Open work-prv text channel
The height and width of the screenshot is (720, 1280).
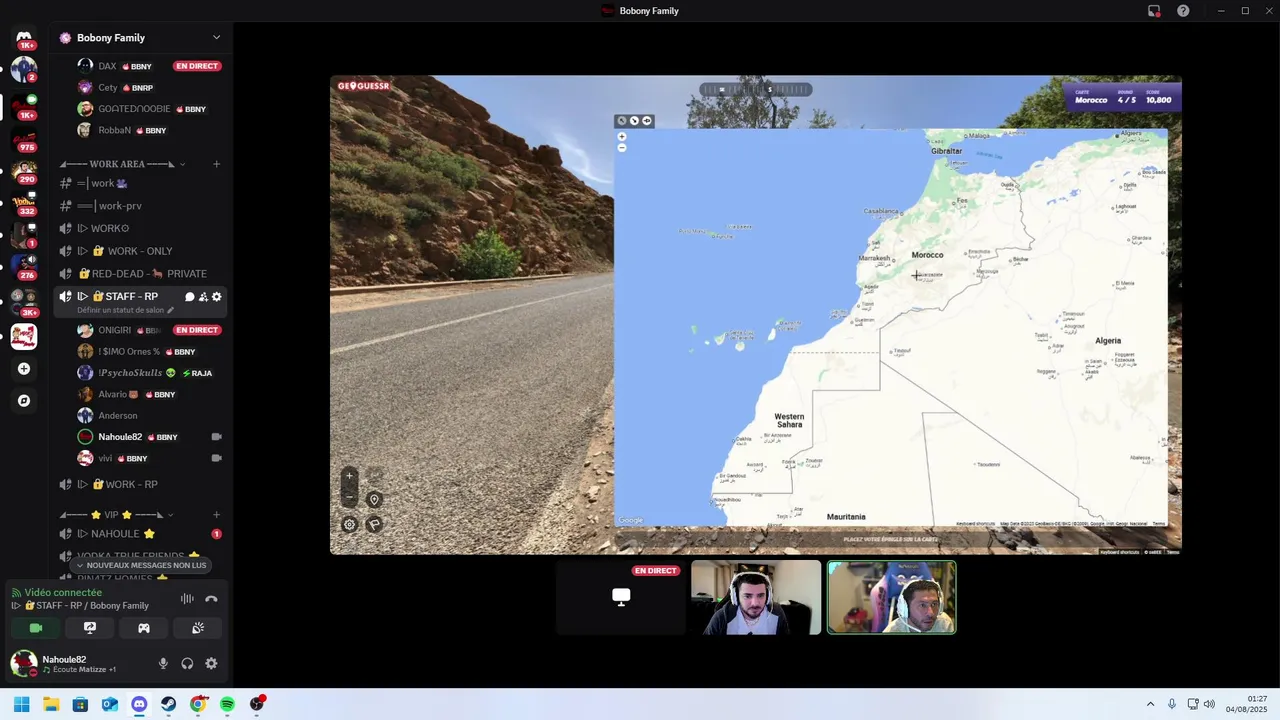click(x=140, y=206)
